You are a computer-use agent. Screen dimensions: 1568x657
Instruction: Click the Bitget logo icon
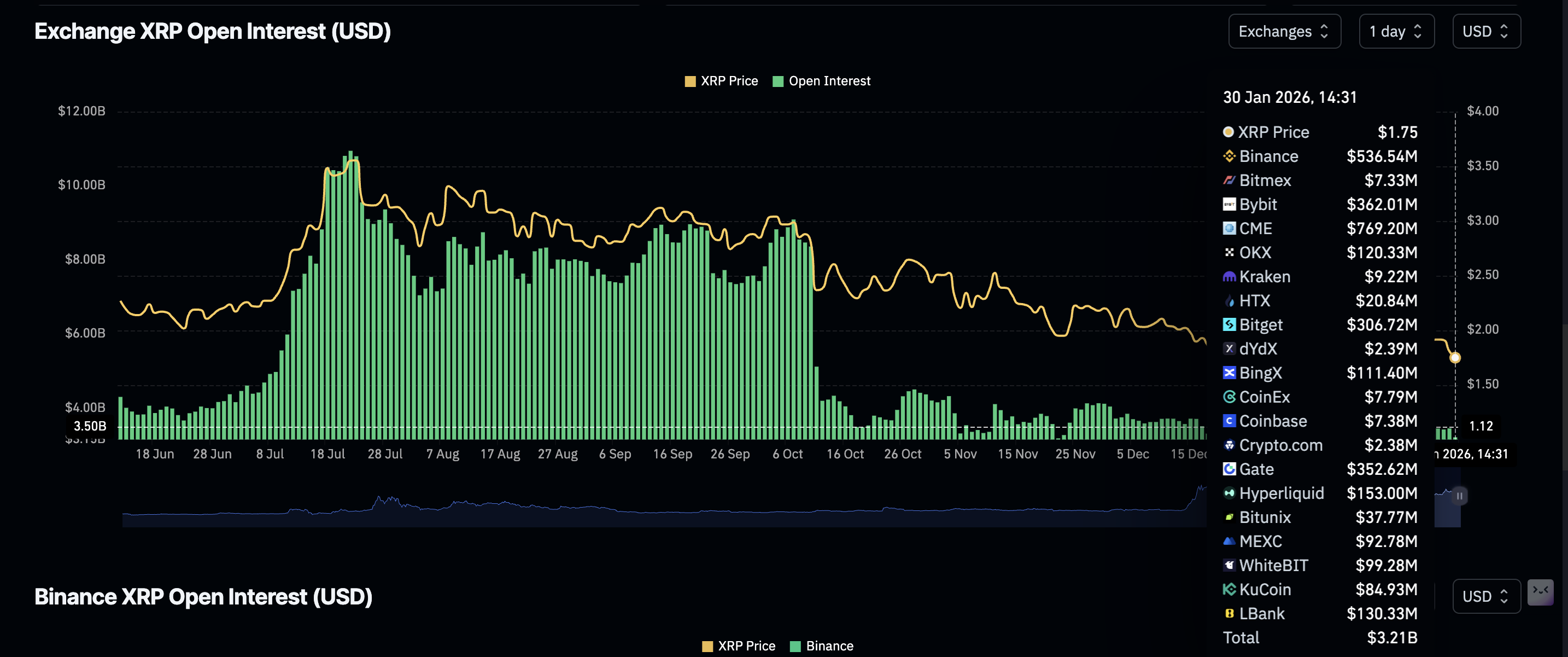(1229, 324)
